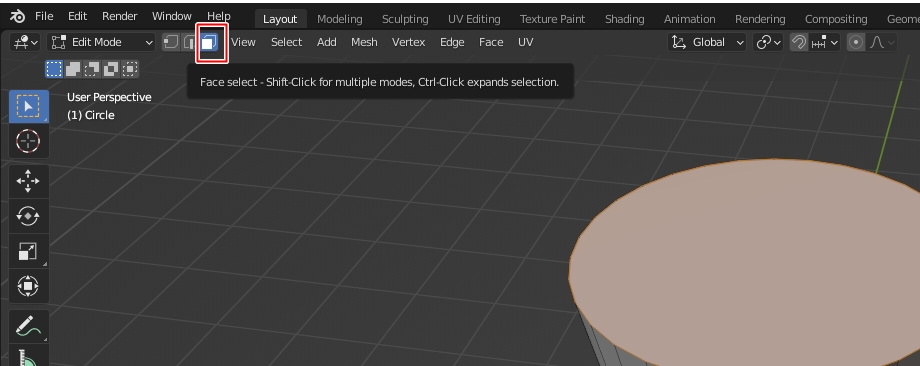The image size is (920, 366).
Task: Open the editor type dropdown
Action: coord(26,42)
